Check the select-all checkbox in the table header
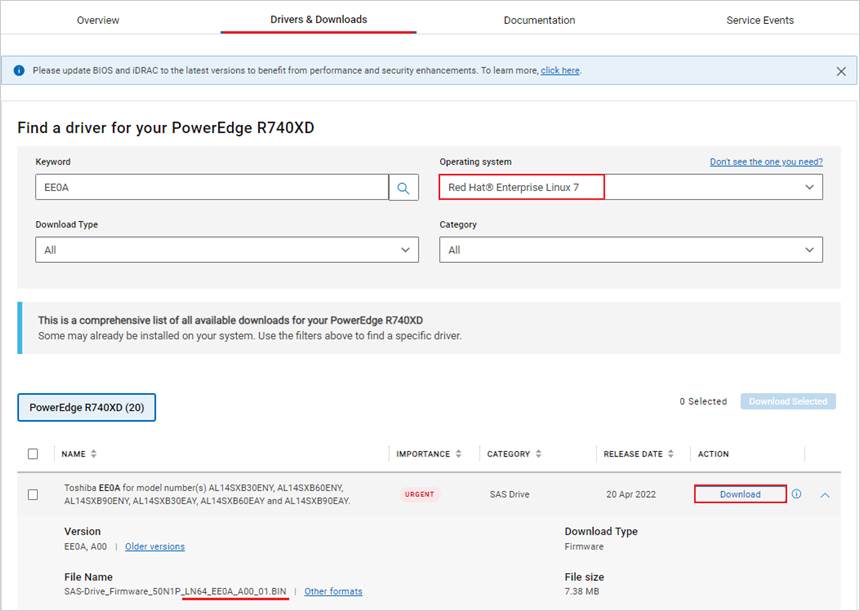 pyautogui.click(x=33, y=453)
